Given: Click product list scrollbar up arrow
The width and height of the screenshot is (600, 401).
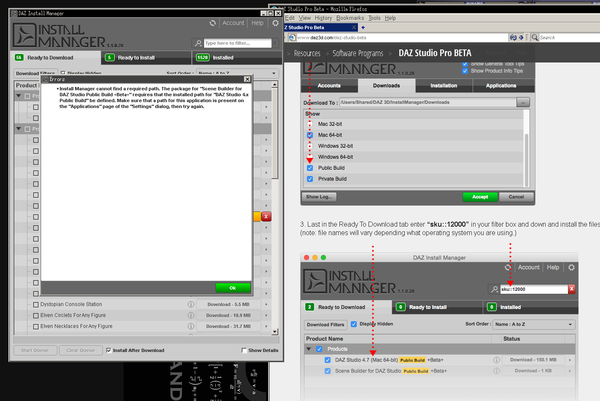Looking at the screenshot, I should point(274,84).
